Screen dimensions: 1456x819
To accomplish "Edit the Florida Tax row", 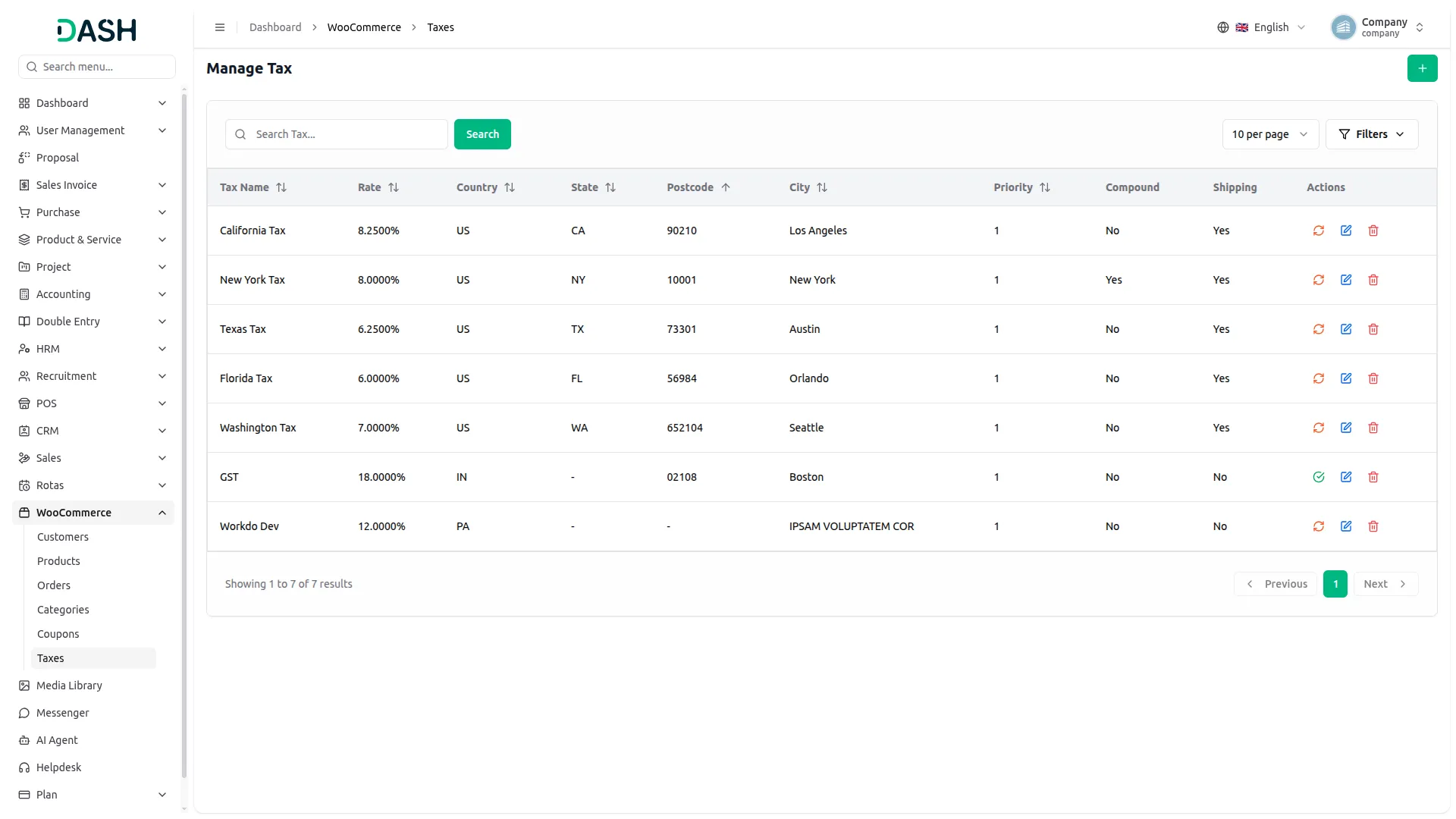I will pos(1346,378).
